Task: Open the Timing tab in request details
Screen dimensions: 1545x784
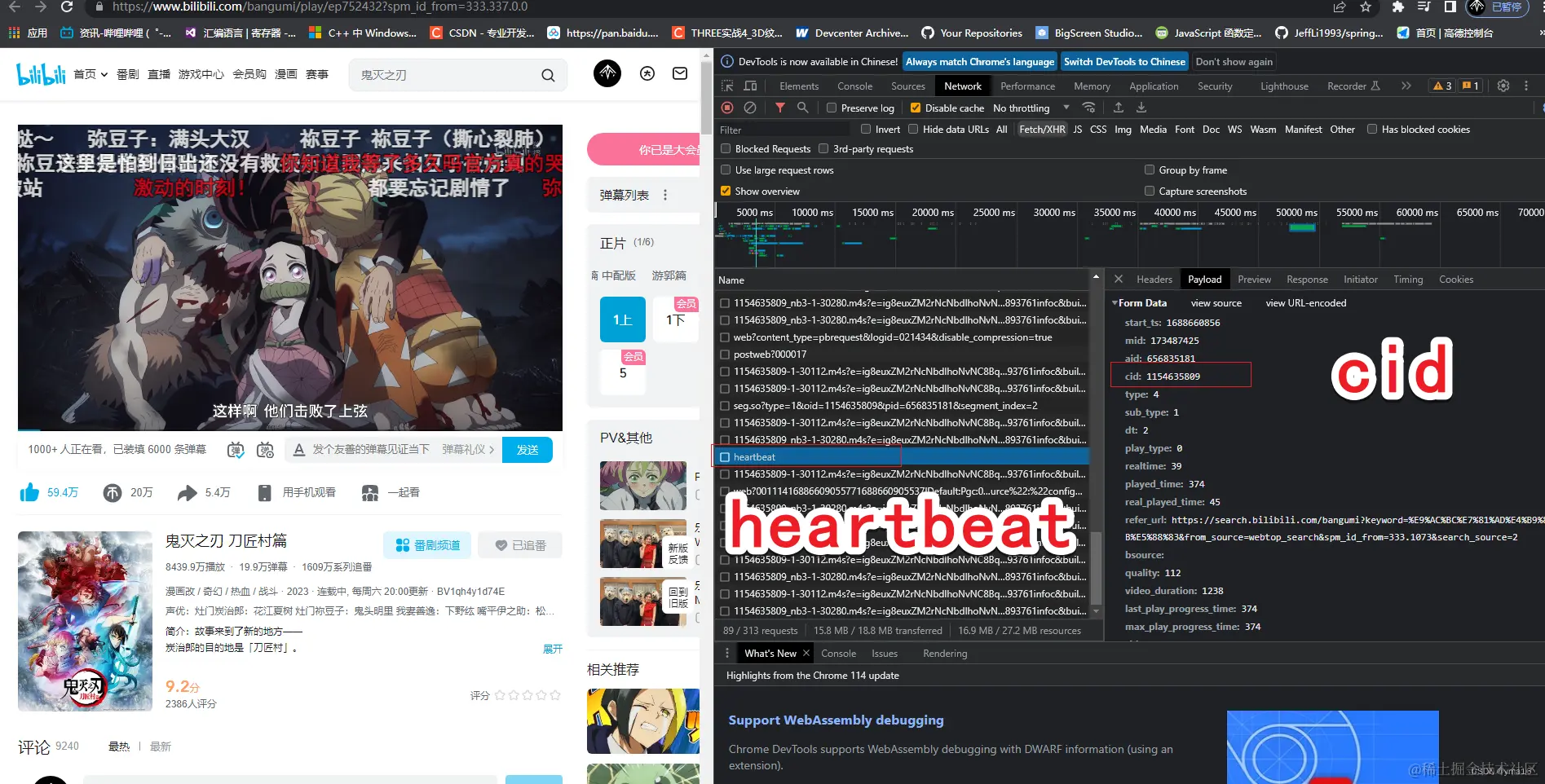Action: point(1407,279)
